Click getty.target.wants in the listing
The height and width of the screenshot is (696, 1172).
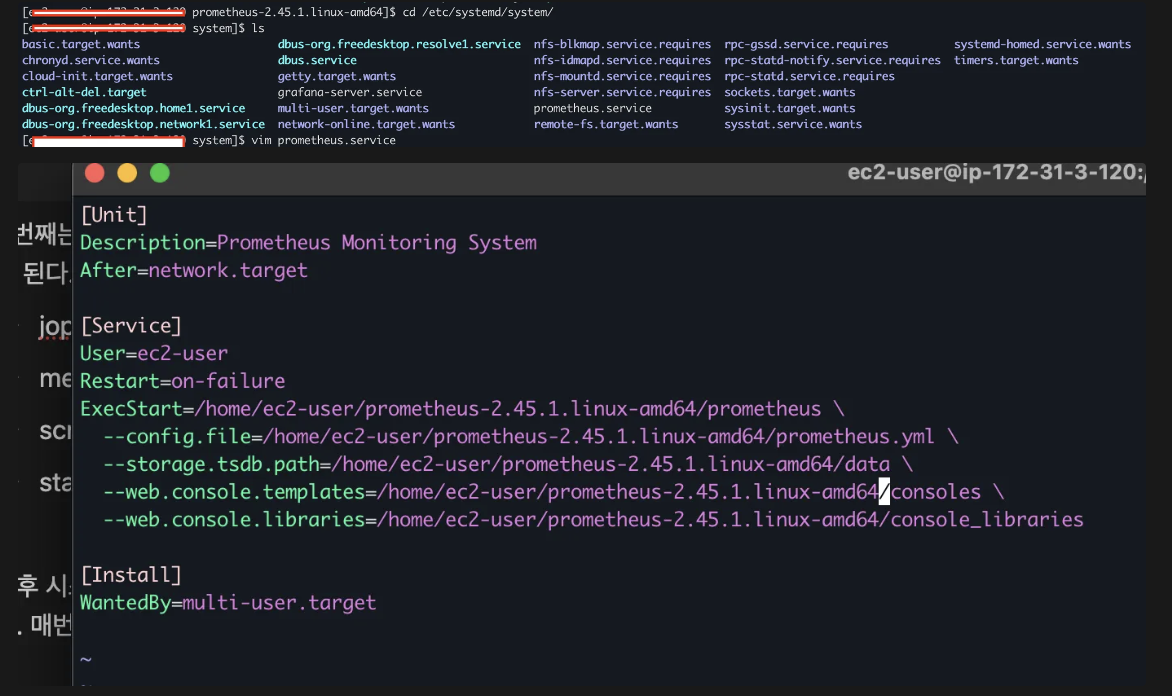click(336, 76)
